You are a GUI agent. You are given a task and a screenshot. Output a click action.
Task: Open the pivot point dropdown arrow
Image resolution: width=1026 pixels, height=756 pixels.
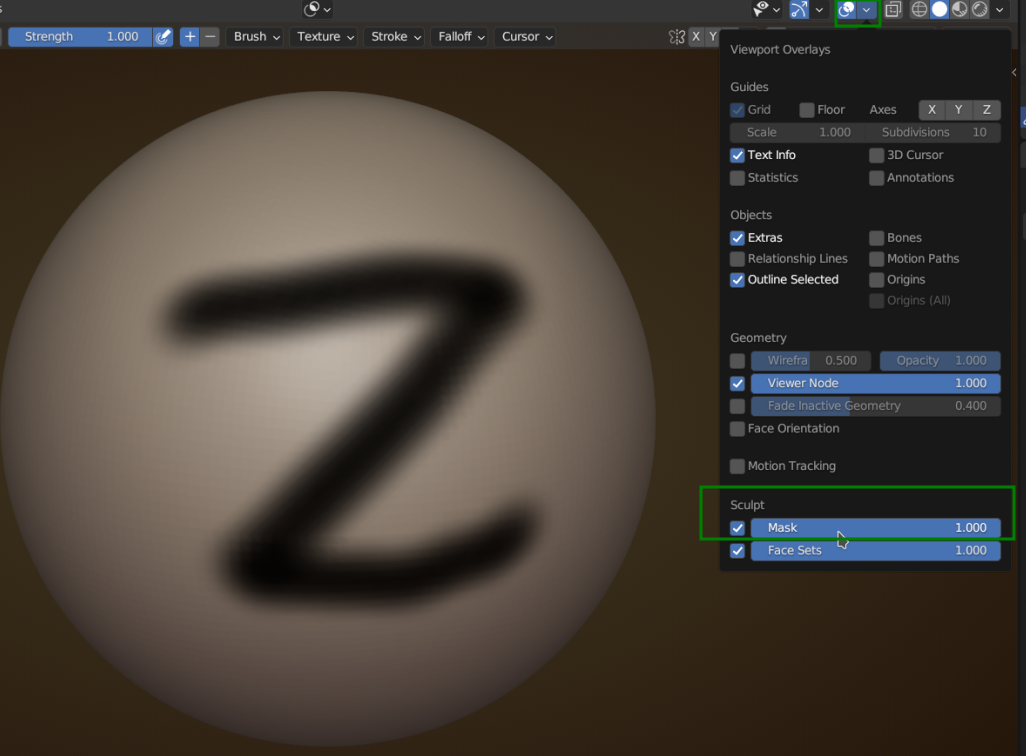coord(327,10)
